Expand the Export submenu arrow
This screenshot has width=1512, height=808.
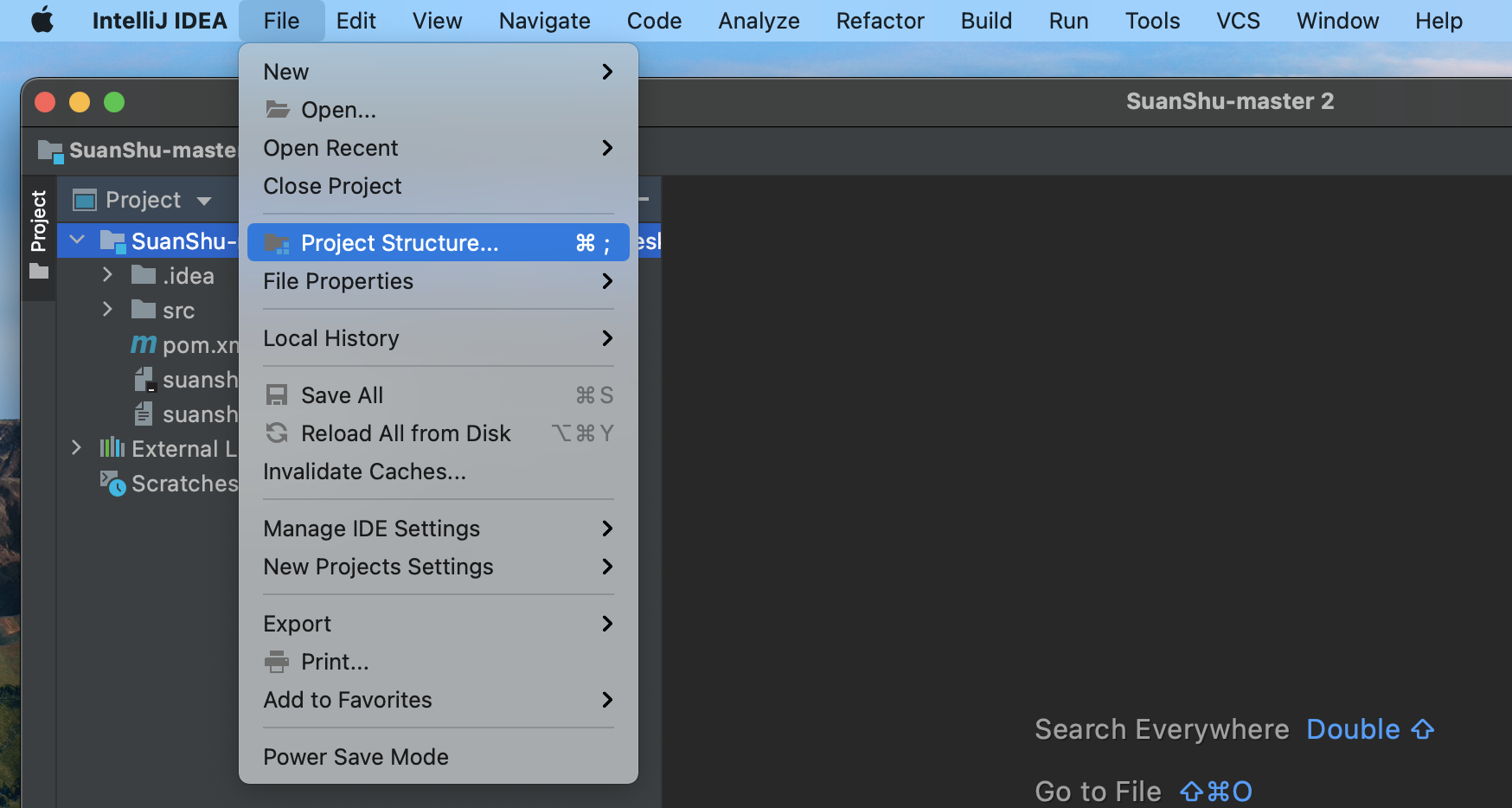607,624
